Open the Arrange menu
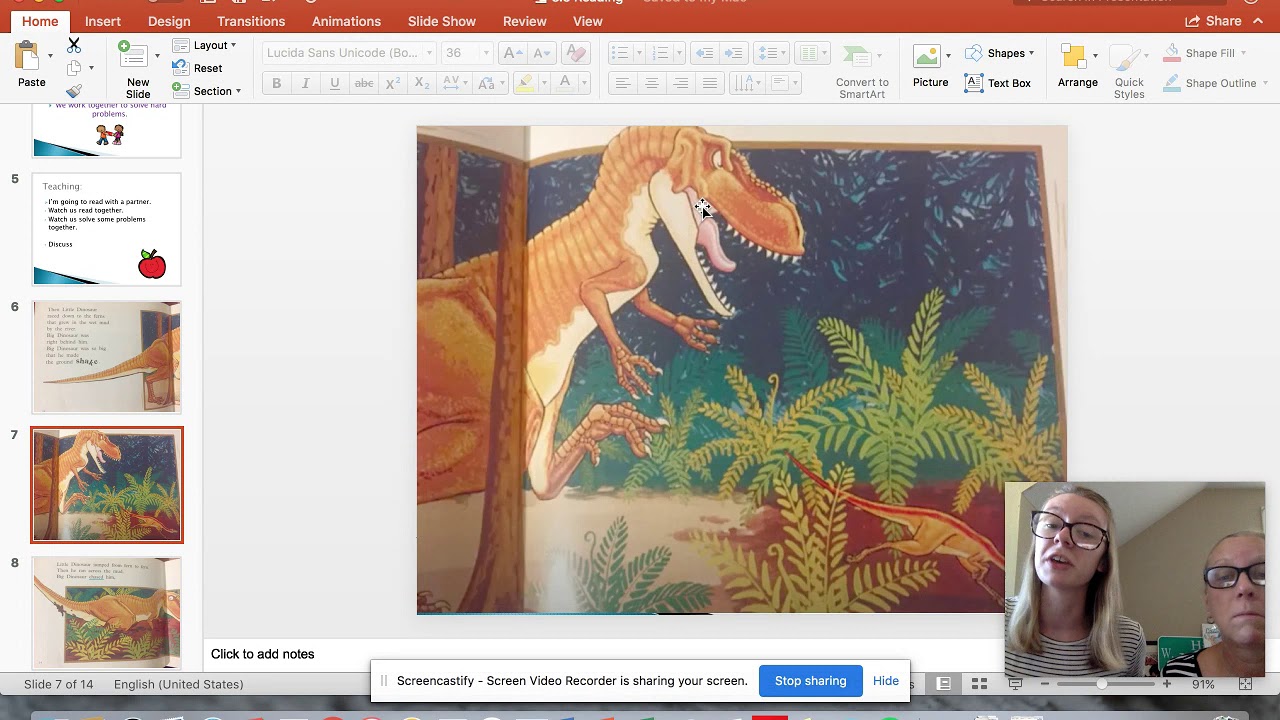Screen dimensions: 1280x720 (x=1078, y=67)
